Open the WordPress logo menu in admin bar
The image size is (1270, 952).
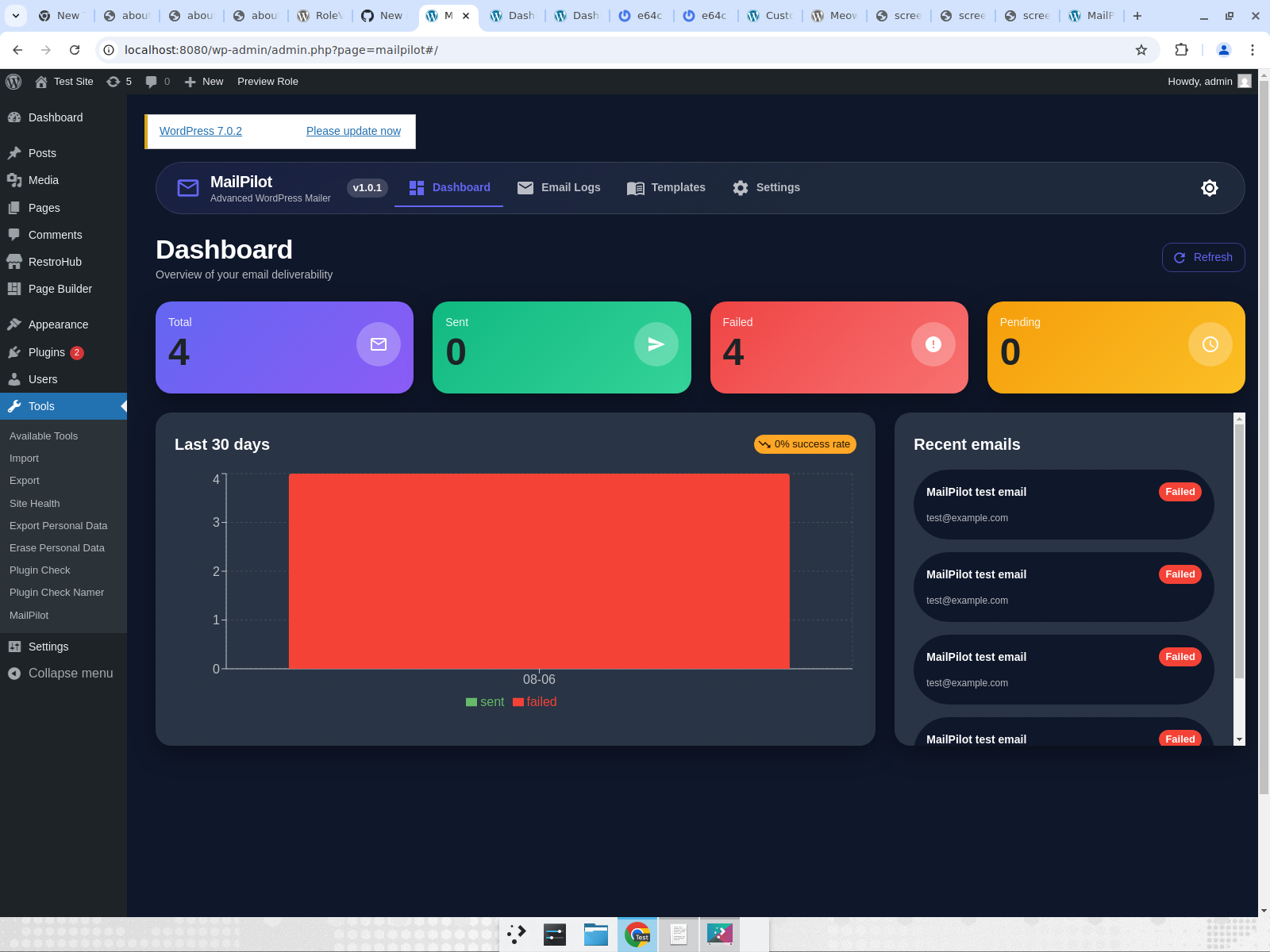(x=13, y=82)
